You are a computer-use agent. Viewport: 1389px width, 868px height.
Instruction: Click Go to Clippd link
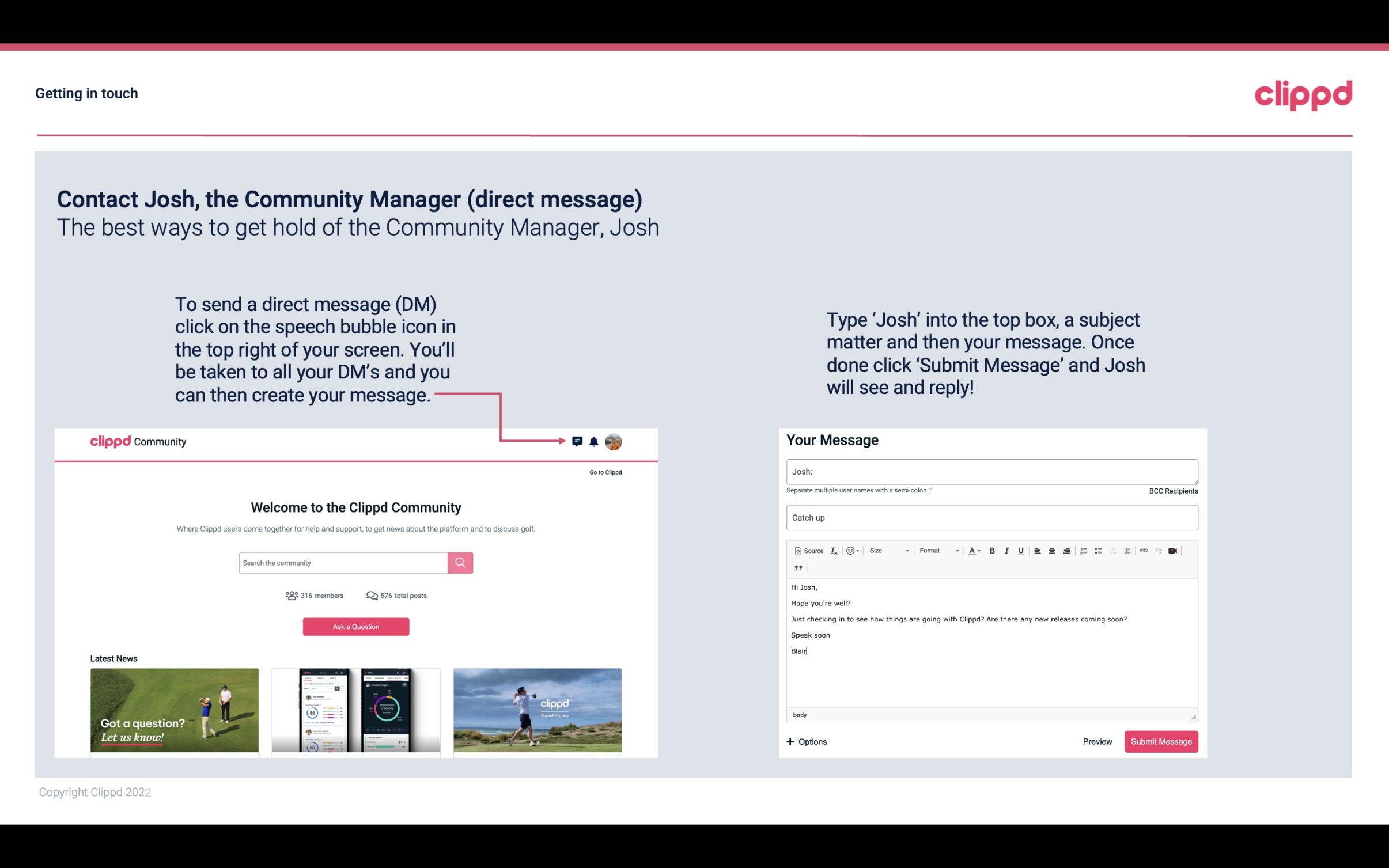603,471
